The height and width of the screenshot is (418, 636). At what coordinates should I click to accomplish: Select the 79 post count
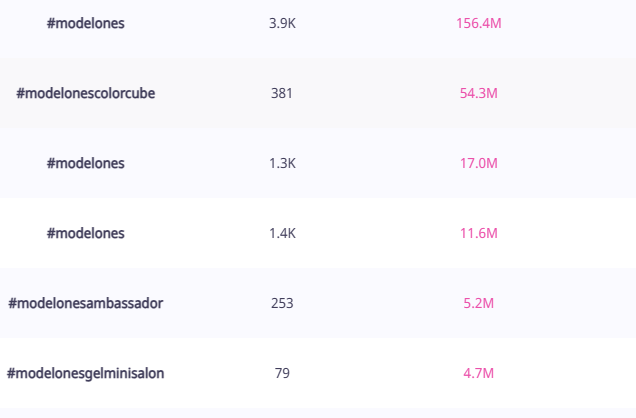pos(282,373)
